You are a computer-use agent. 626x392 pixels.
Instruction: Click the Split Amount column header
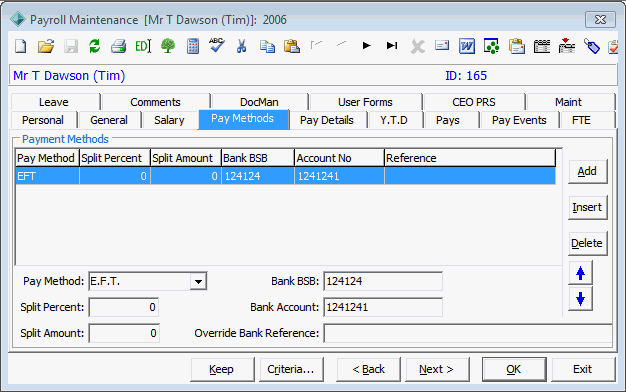click(186, 158)
